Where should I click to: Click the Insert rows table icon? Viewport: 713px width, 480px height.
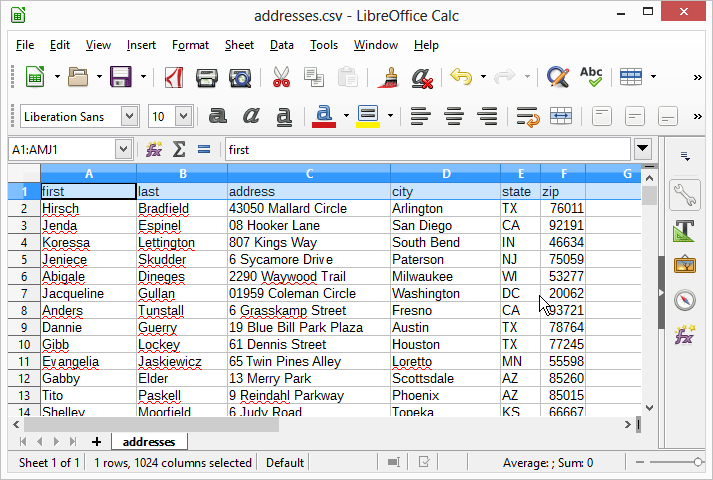coord(631,77)
